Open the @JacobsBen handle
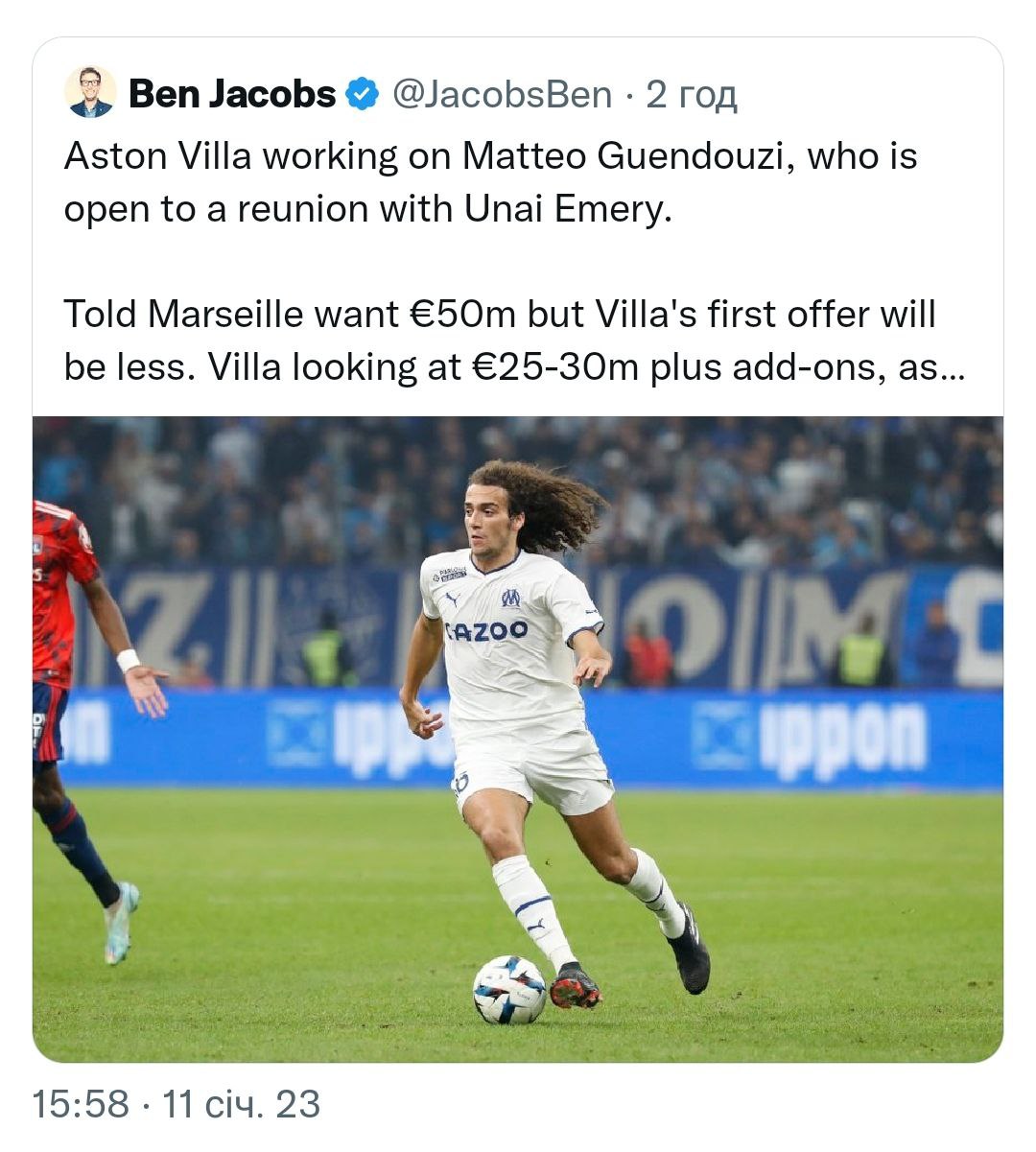 pos(503,94)
